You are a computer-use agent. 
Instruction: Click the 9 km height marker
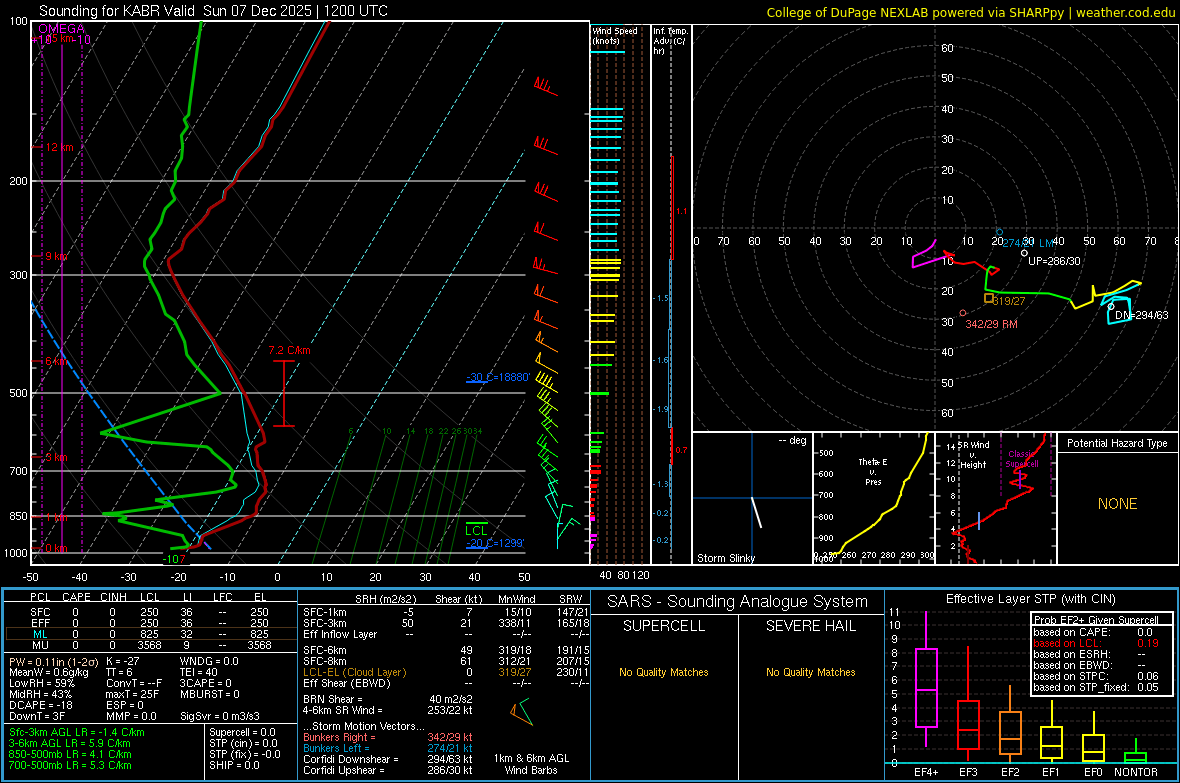pyautogui.click(x=56, y=256)
